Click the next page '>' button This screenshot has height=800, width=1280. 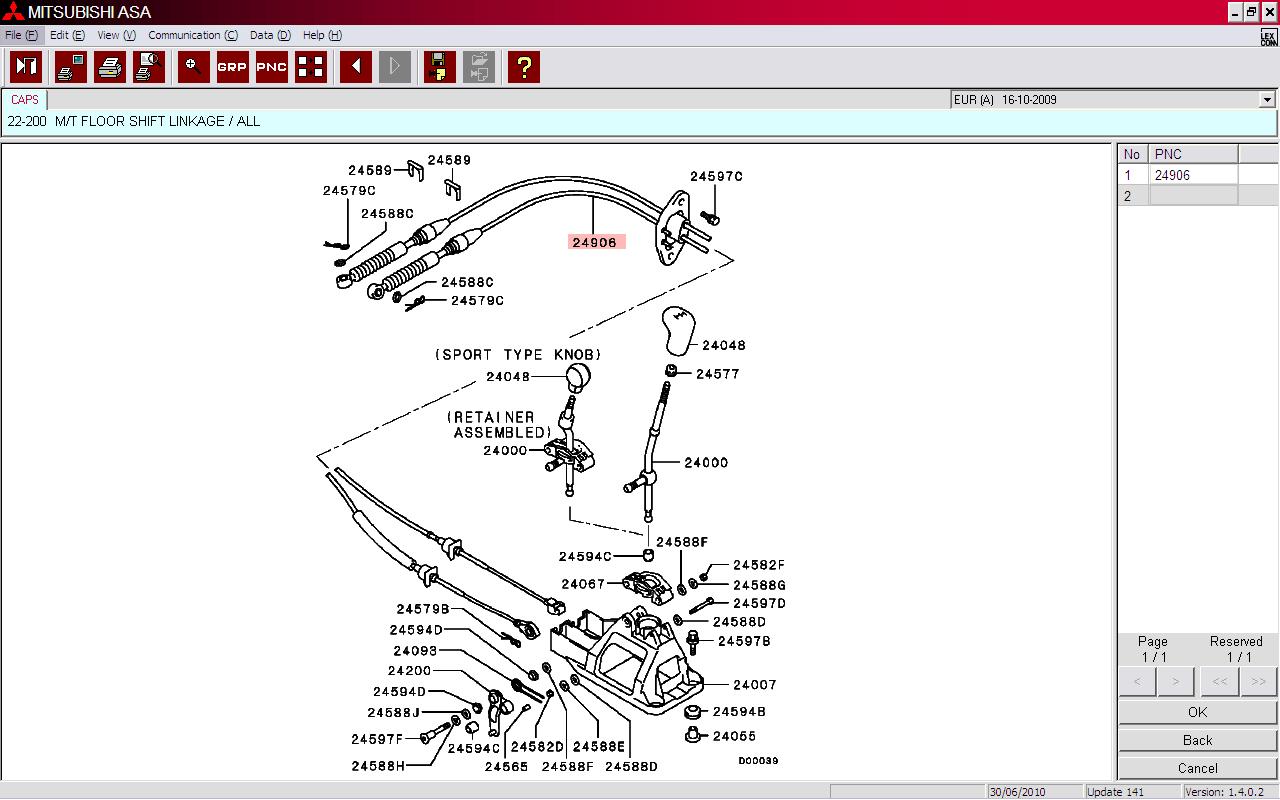pyautogui.click(x=1176, y=681)
